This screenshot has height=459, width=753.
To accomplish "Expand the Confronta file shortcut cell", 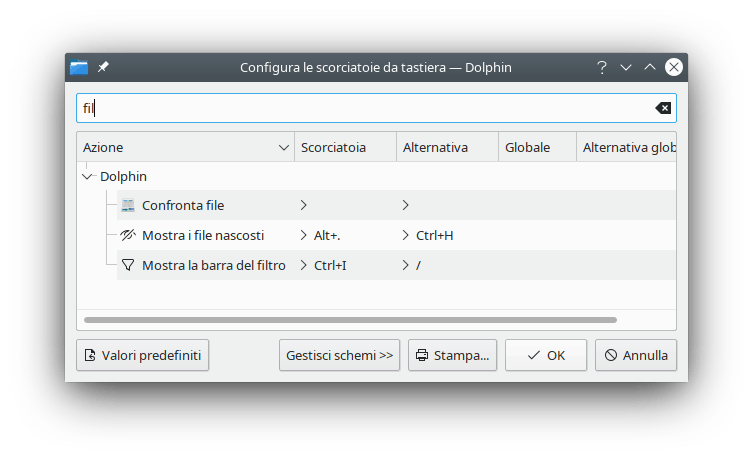I will [303, 205].
